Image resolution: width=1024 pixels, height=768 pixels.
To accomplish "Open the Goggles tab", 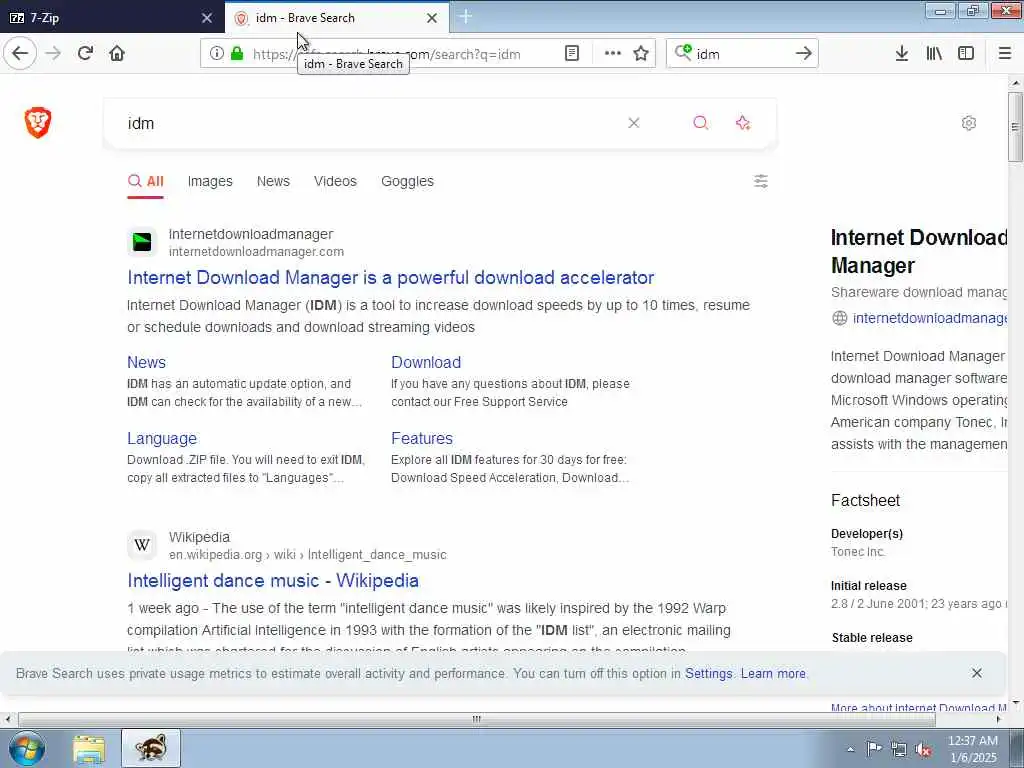I will (x=408, y=182).
